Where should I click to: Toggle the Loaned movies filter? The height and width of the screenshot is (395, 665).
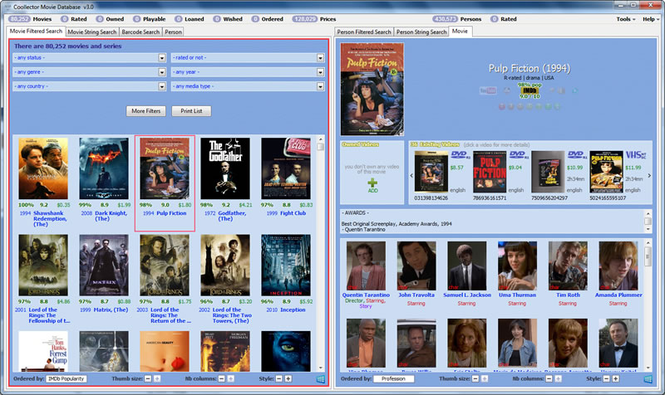(x=189, y=19)
